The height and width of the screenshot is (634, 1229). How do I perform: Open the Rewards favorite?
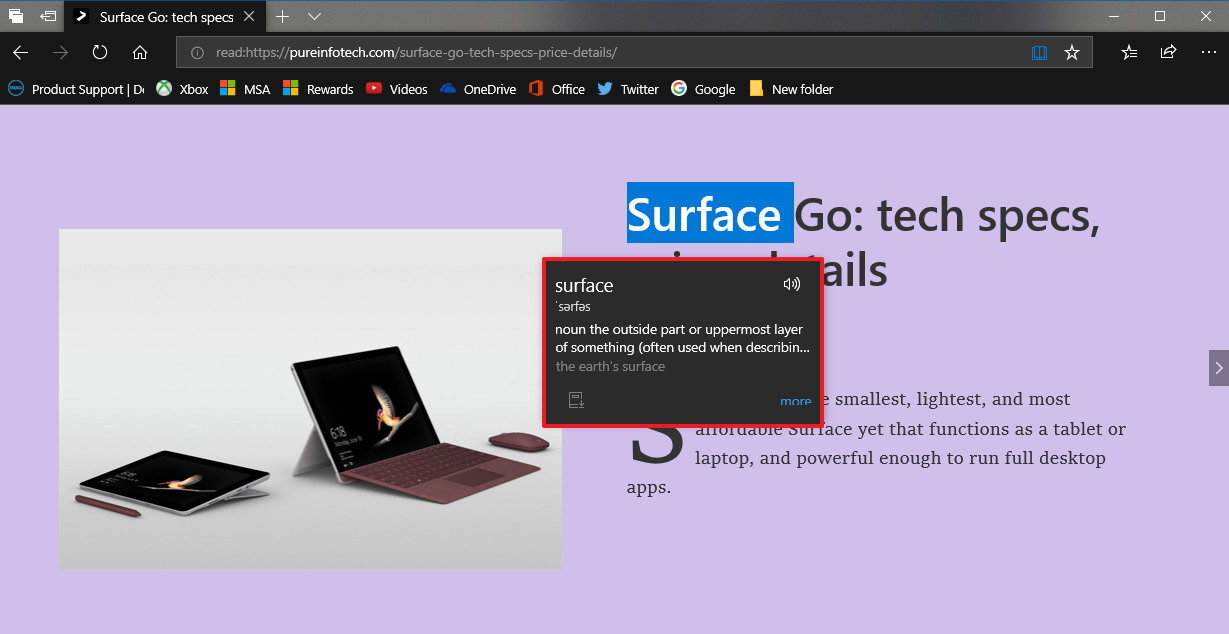(x=318, y=89)
